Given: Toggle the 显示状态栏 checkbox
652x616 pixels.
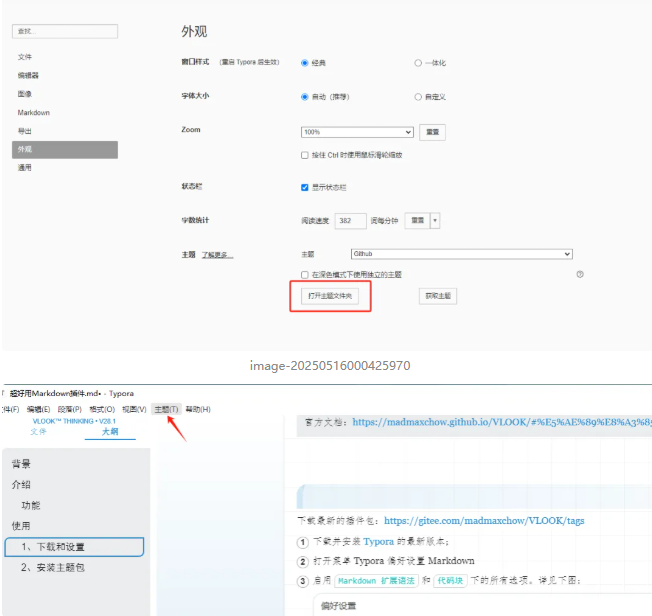Looking at the screenshot, I should [x=304, y=188].
